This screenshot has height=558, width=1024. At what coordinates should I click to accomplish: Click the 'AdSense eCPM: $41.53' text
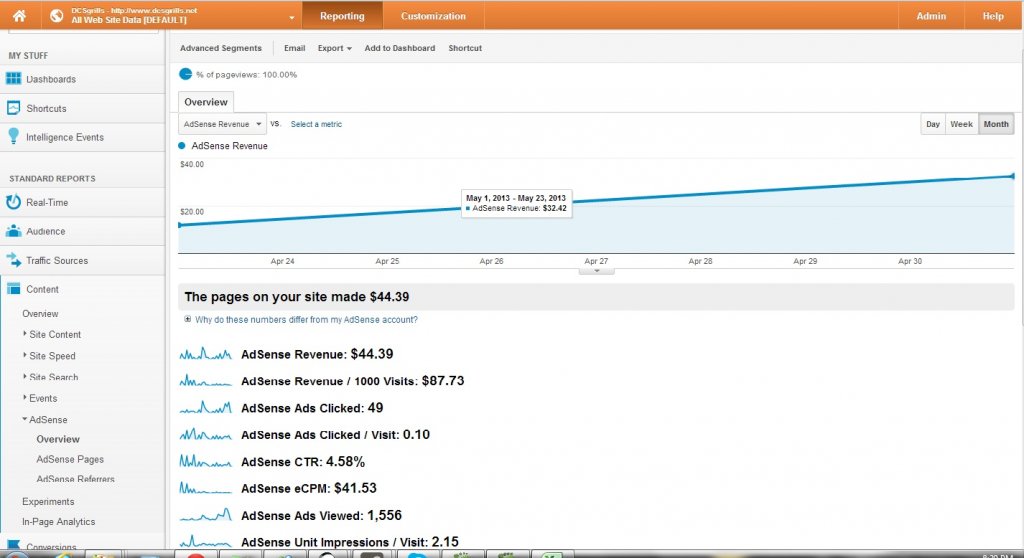coord(309,488)
